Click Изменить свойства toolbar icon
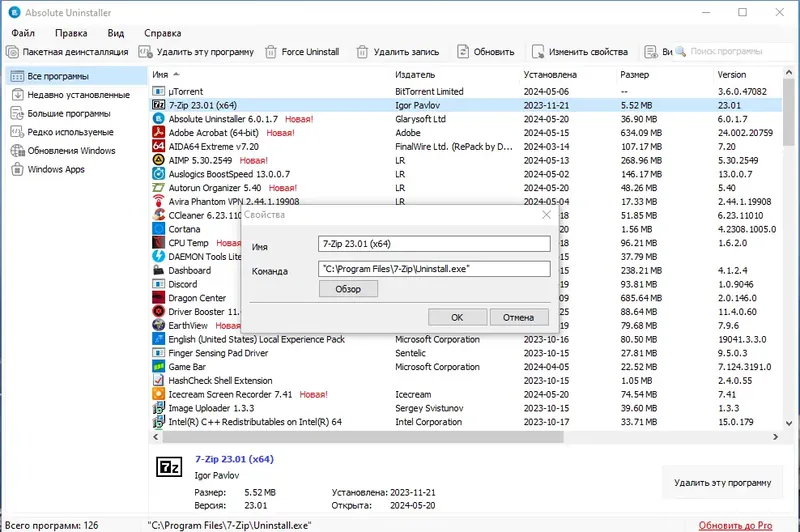800x532 pixels. 538,52
